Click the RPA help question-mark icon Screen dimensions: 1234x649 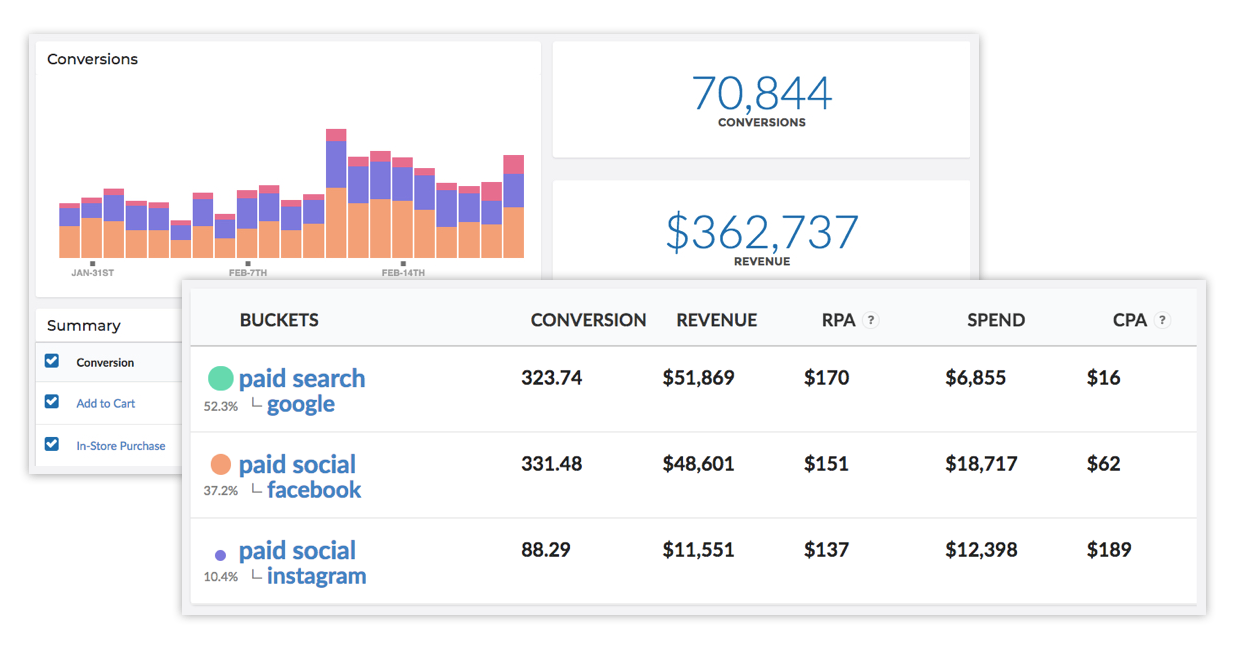pos(870,321)
